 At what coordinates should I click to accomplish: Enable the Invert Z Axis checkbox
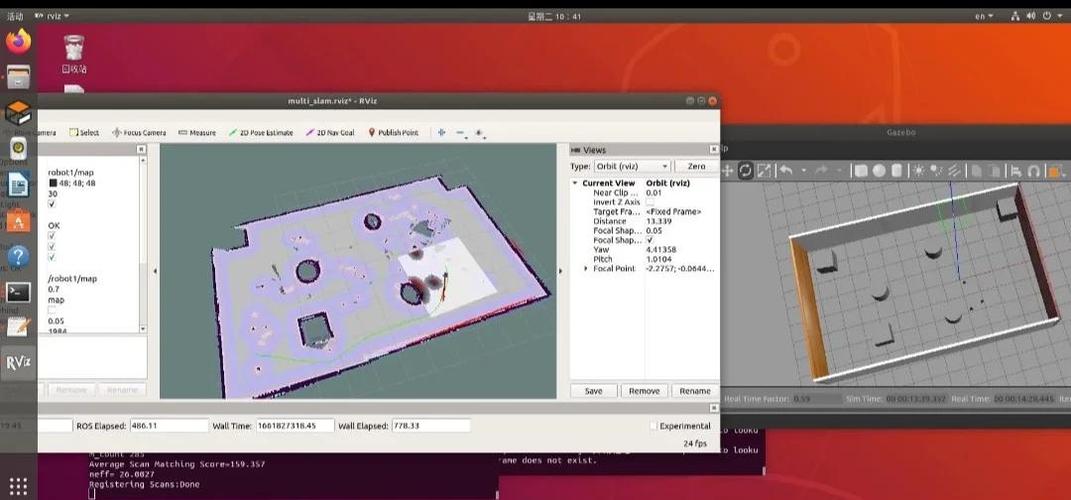tap(650, 202)
